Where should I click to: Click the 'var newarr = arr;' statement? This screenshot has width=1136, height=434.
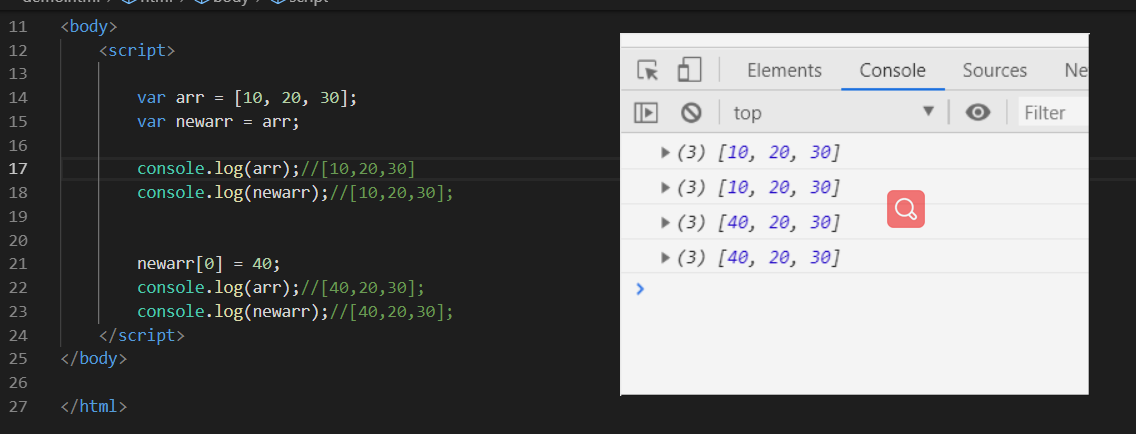pos(218,122)
